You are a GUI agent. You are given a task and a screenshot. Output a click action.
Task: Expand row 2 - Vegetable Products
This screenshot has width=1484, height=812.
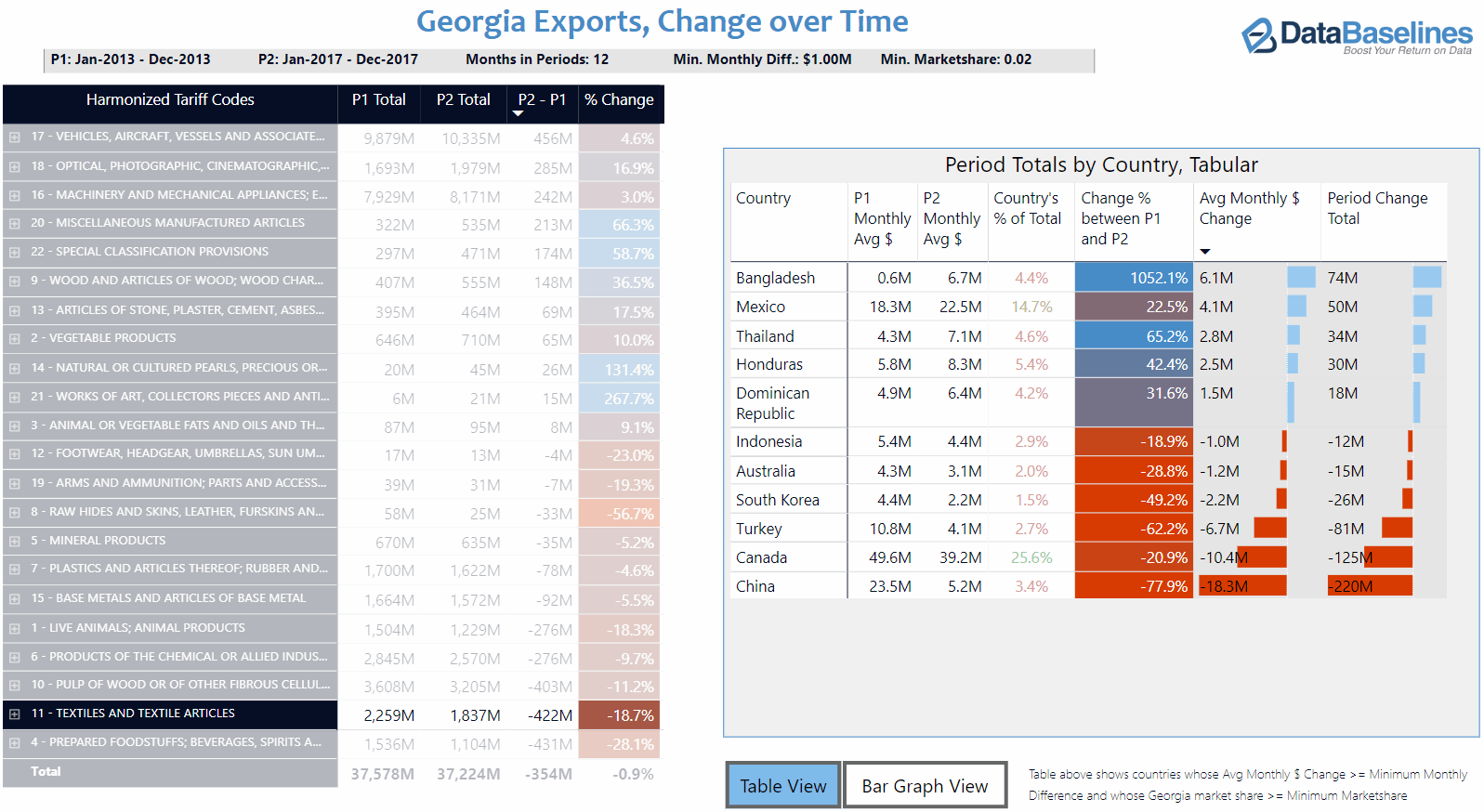click(x=15, y=339)
